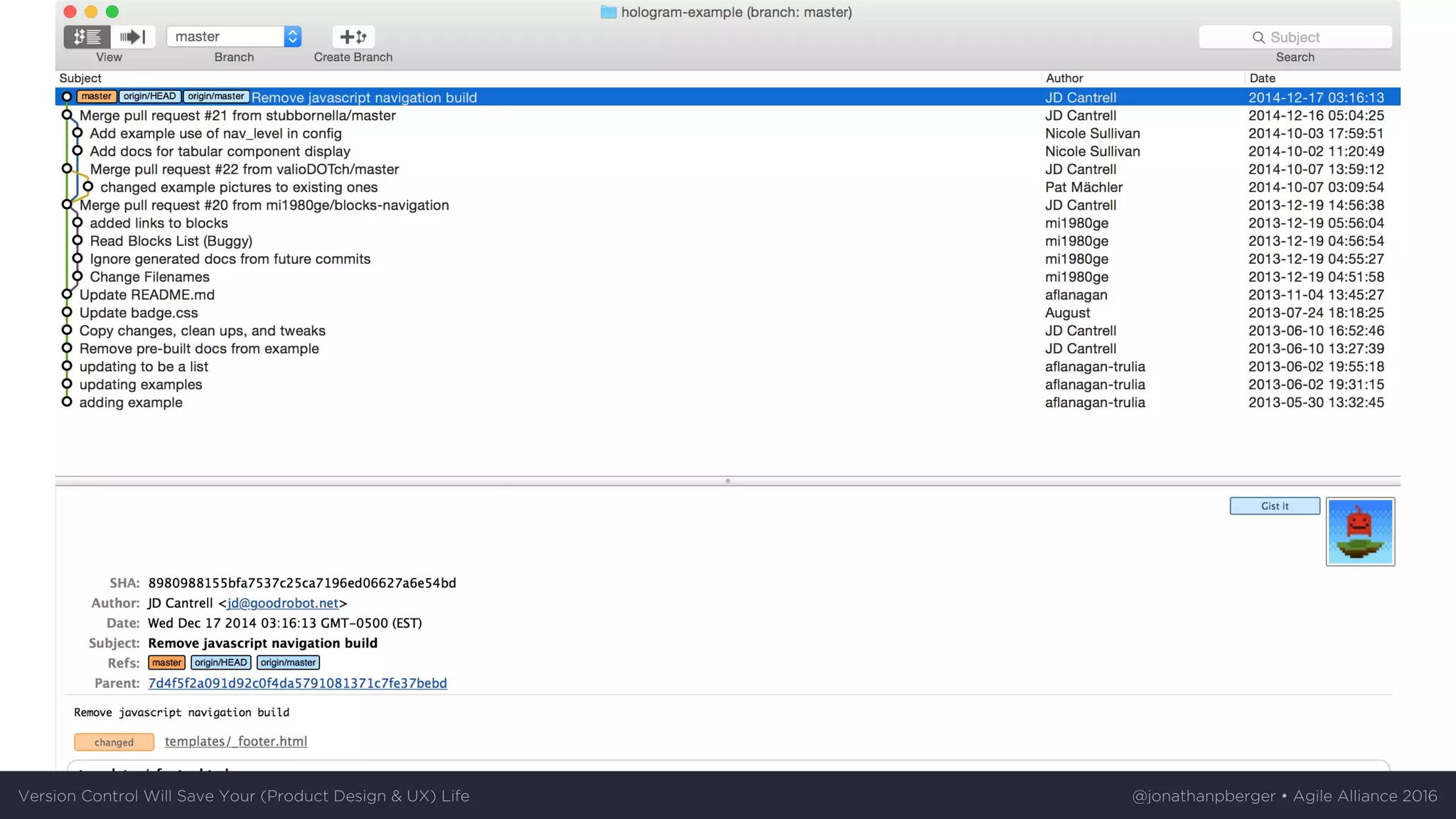The width and height of the screenshot is (1456, 819).
Task: Open the templates/_footer.html file link
Action: 236,741
